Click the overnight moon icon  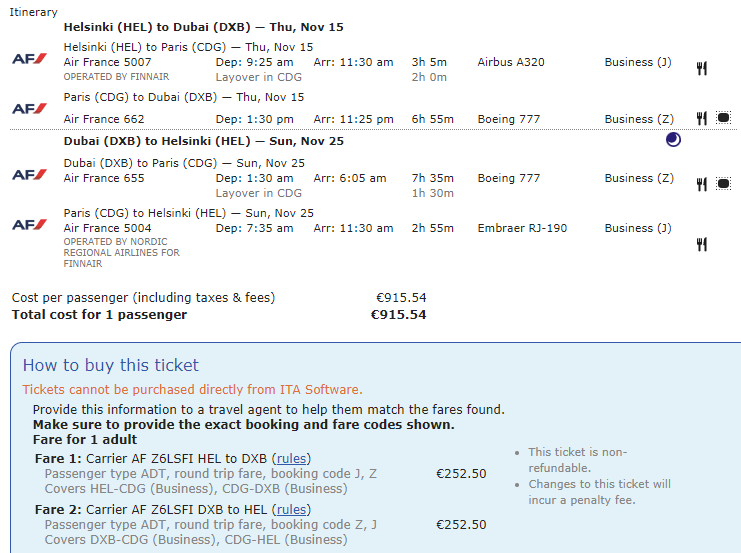tap(673, 140)
